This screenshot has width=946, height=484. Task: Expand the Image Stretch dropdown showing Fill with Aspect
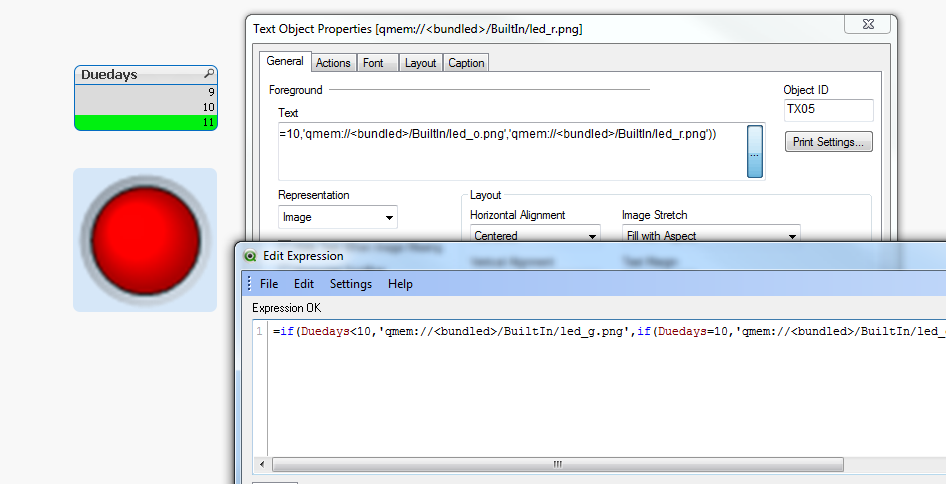tap(711, 235)
